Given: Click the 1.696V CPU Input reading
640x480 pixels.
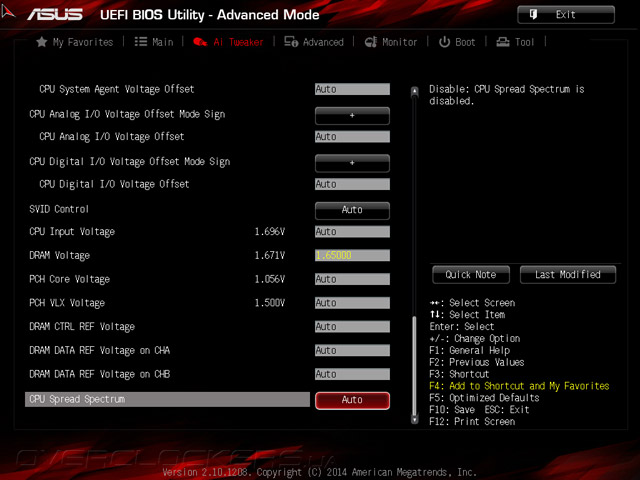Looking at the screenshot, I should click(270, 232).
